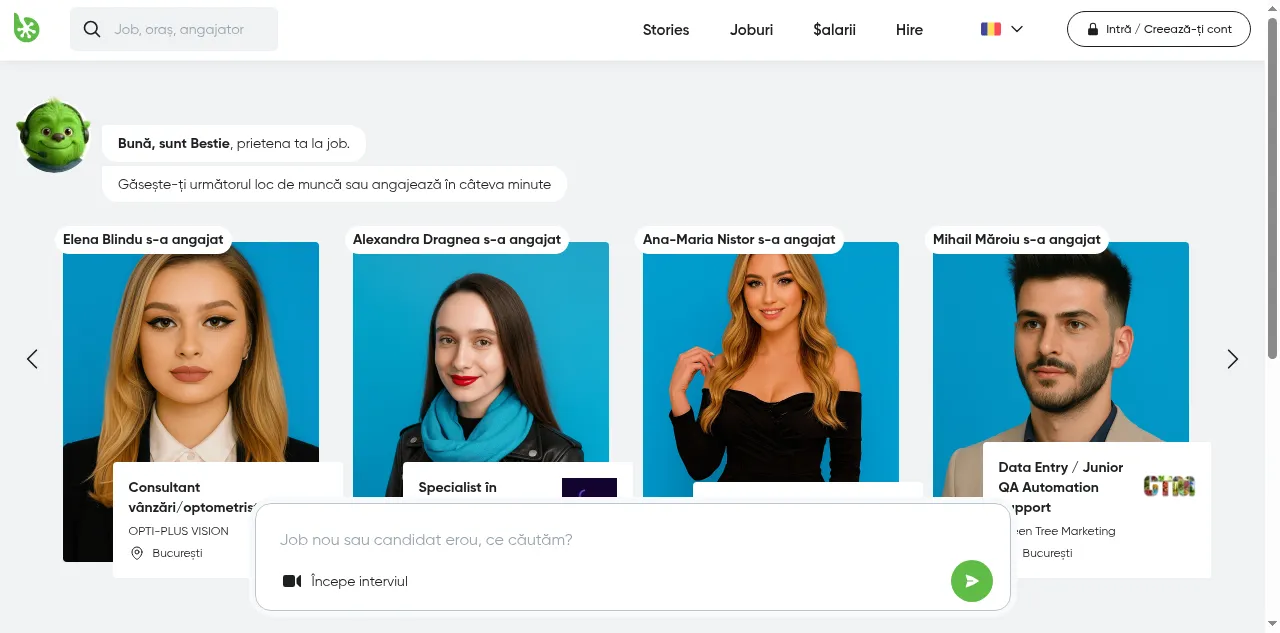1280x633 pixels.
Task: Open 'Specialist în' job card title
Action: pyautogui.click(x=457, y=488)
